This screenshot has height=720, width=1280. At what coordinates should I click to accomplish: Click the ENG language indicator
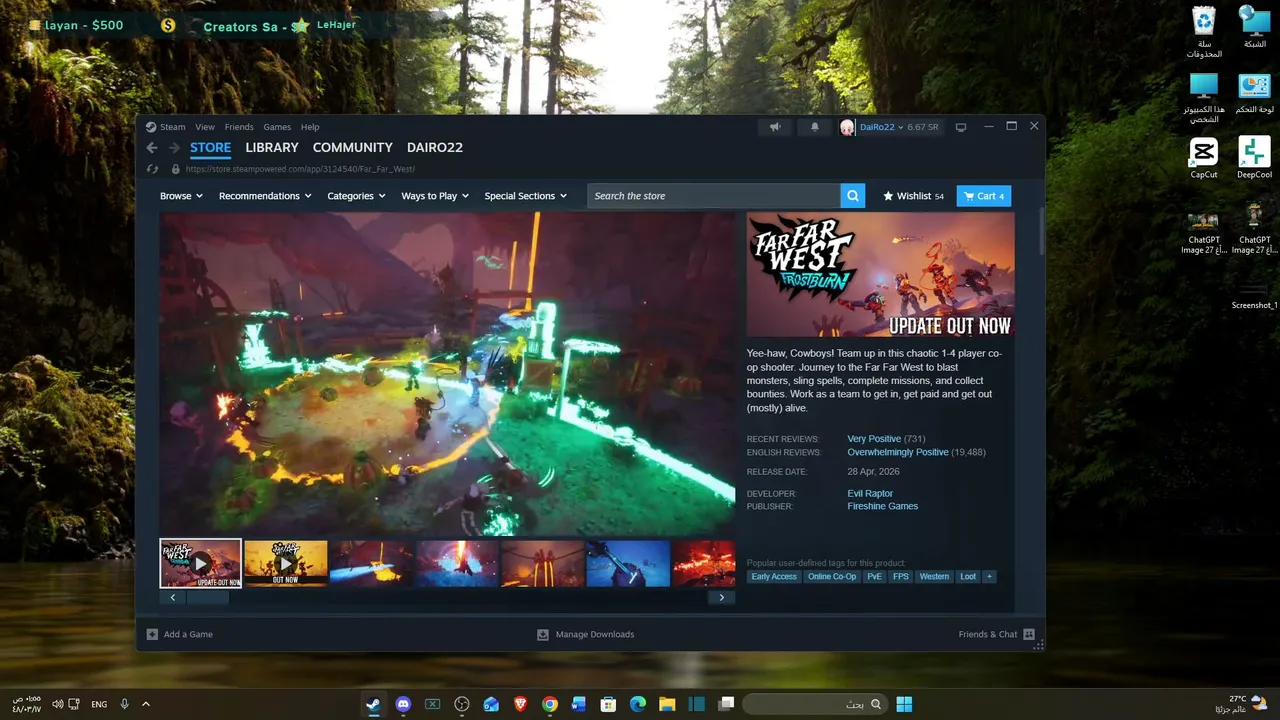(99, 704)
